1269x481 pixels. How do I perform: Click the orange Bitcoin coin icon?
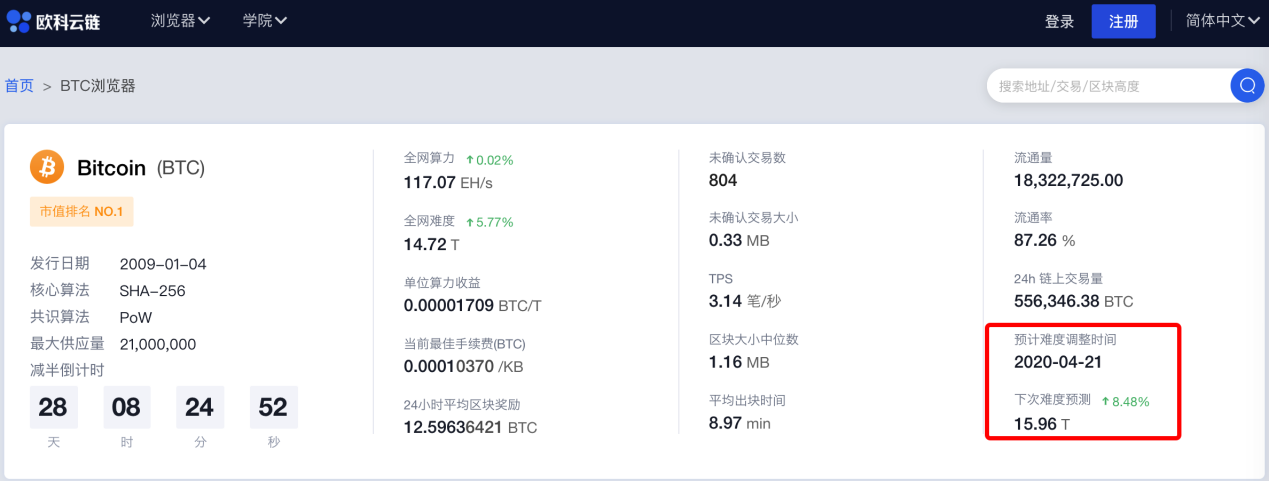47,167
